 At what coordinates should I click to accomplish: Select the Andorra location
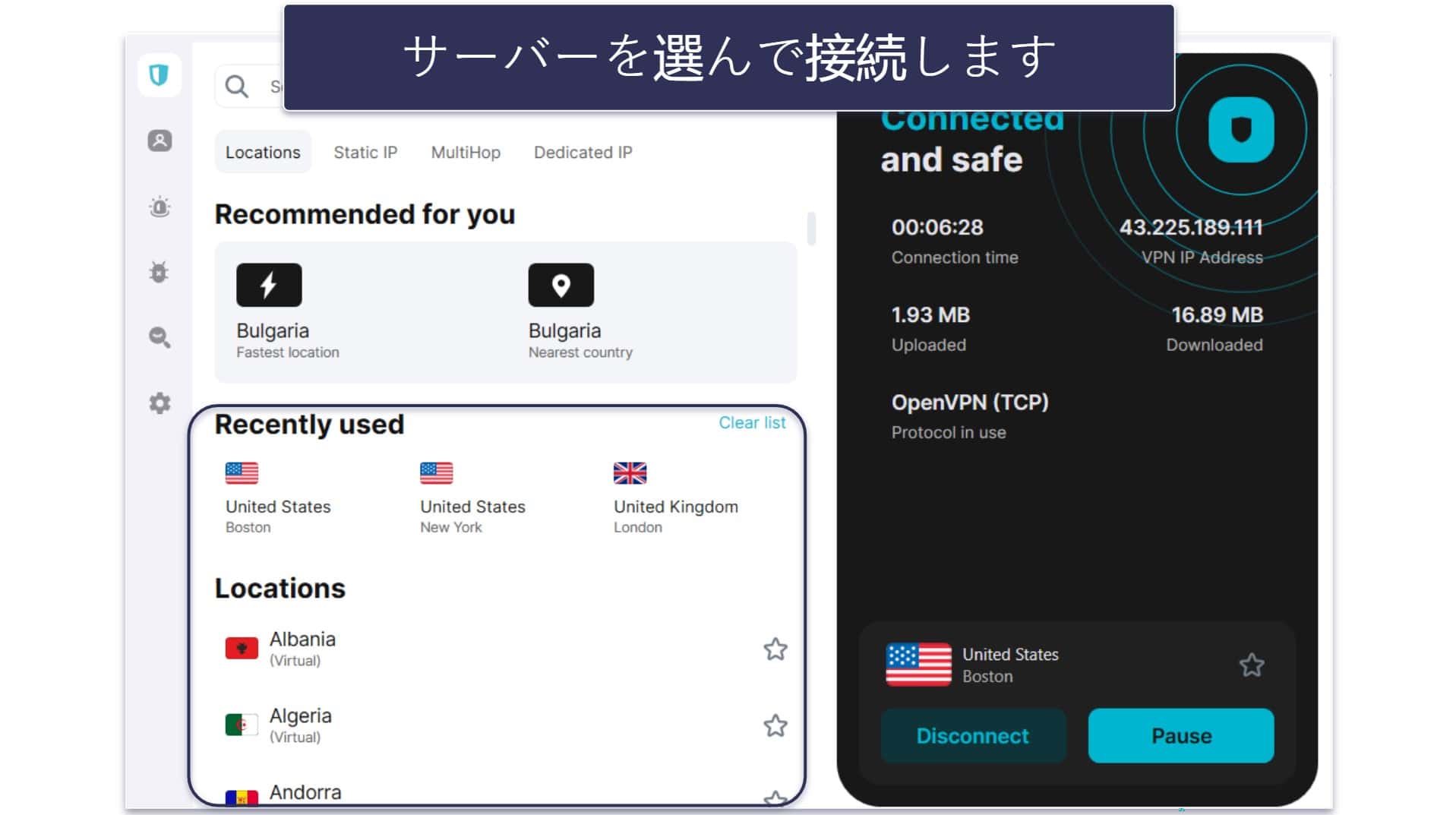point(507,792)
